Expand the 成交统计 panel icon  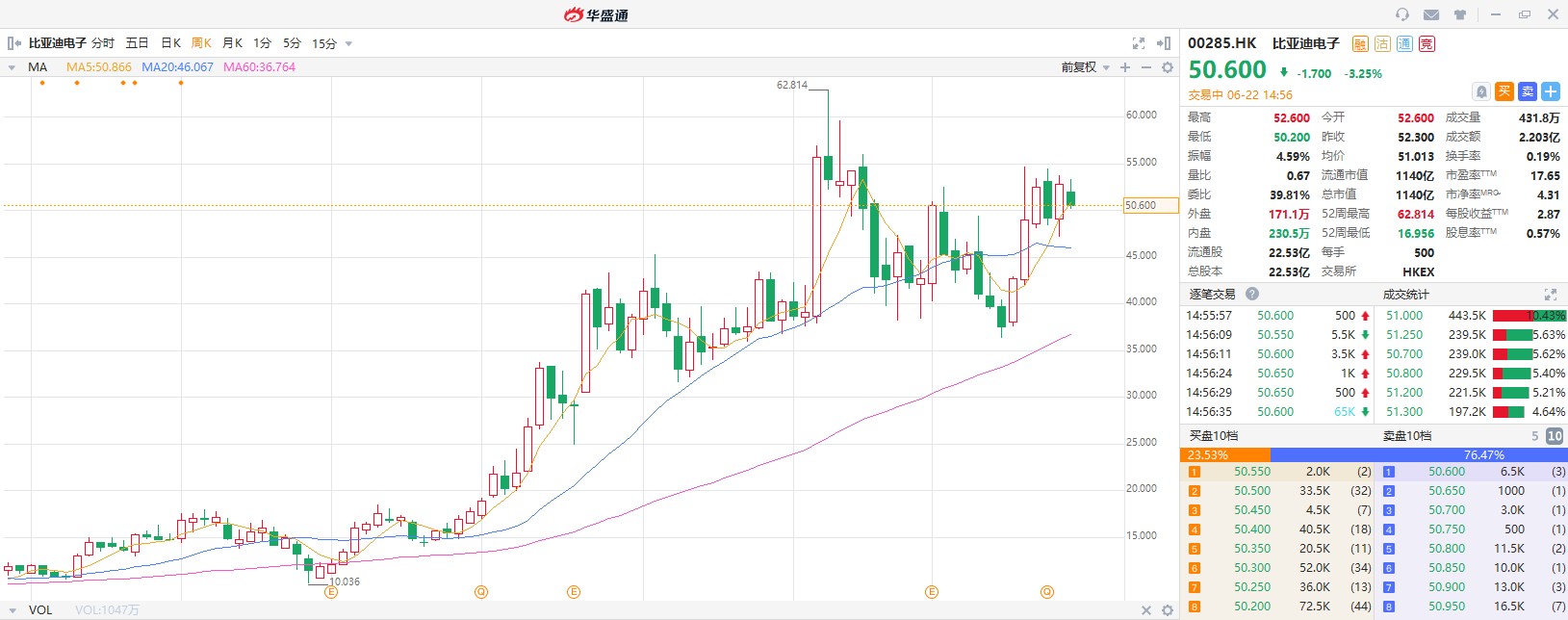[1550, 295]
